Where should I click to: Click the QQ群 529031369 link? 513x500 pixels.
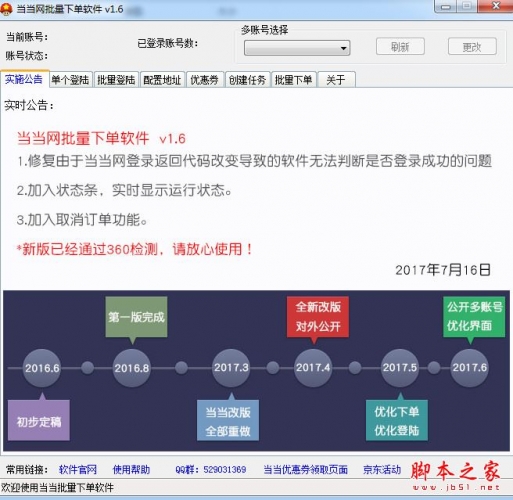pos(211,470)
